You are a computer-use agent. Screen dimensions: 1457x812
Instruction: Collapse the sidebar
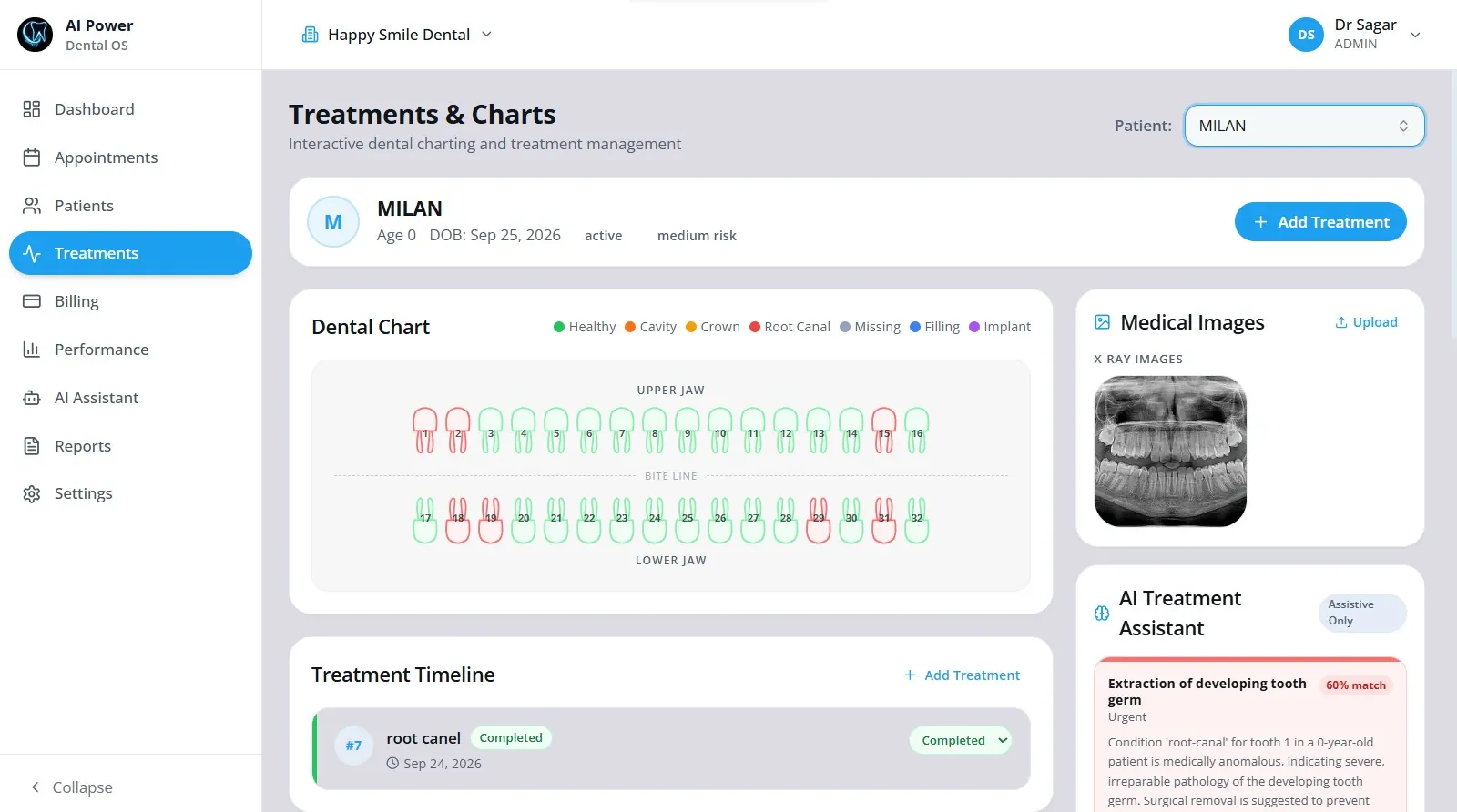coord(72,787)
